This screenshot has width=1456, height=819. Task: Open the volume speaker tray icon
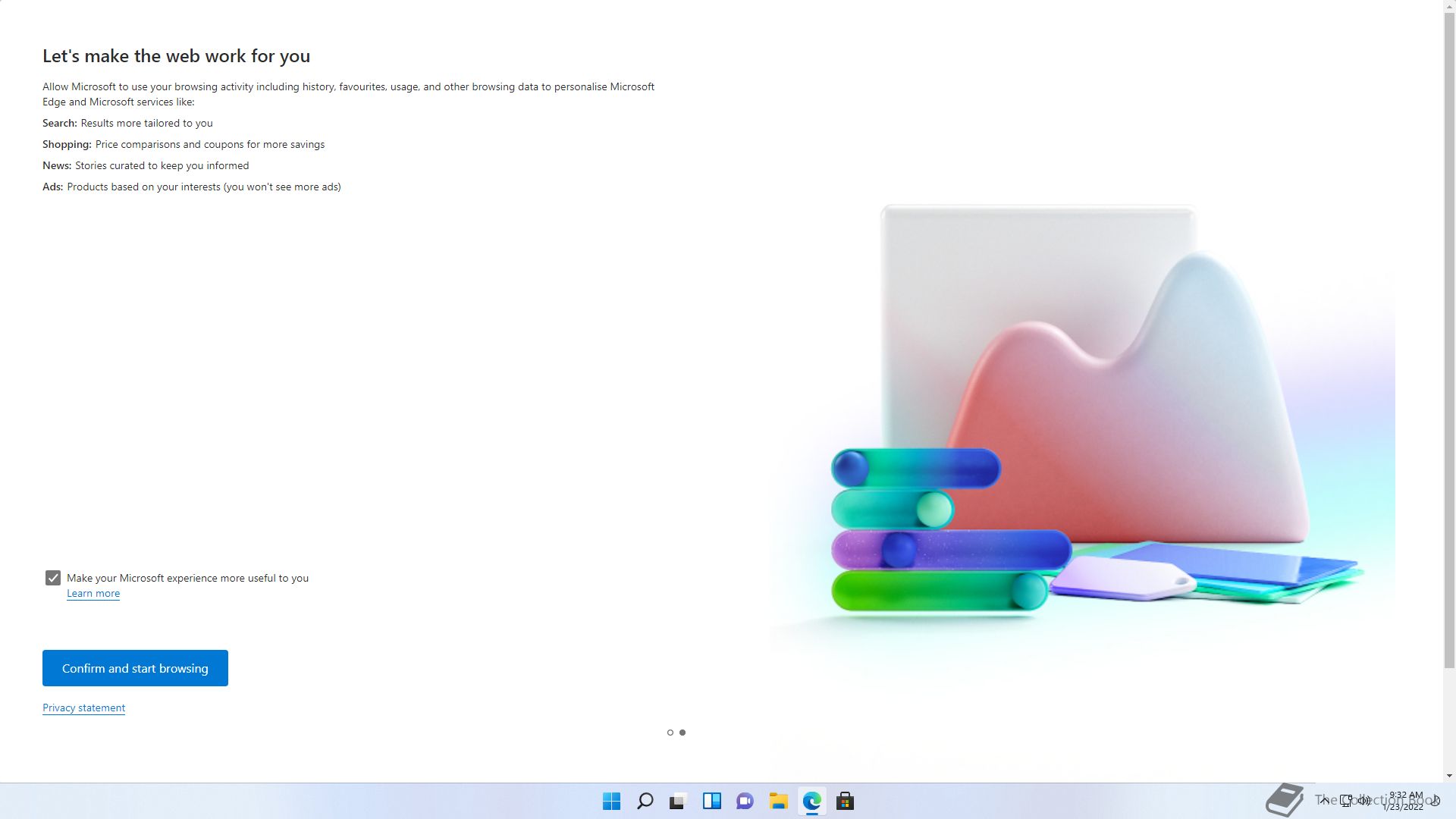[x=1364, y=801]
